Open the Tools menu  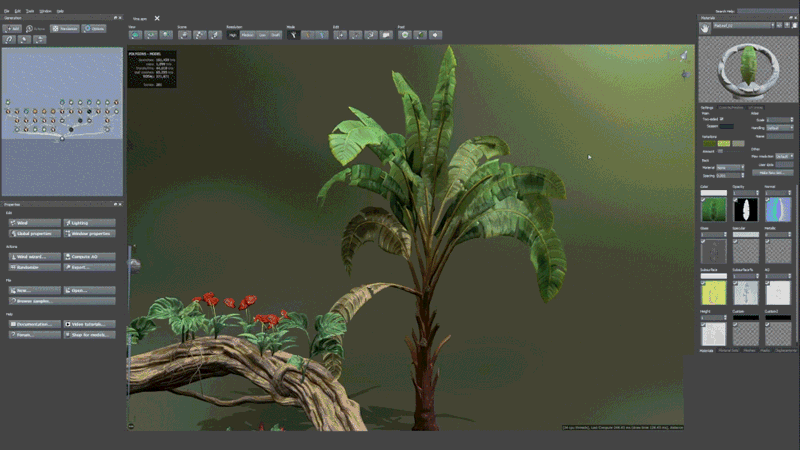tap(30, 11)
